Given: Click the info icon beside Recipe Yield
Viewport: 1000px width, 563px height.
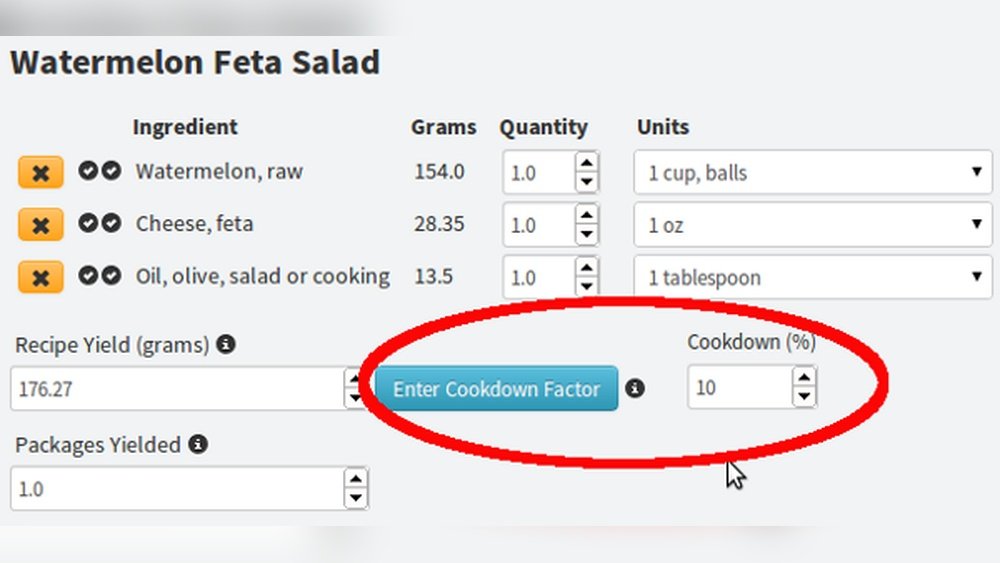Looking at the screenshot, I should click(227, 345).
